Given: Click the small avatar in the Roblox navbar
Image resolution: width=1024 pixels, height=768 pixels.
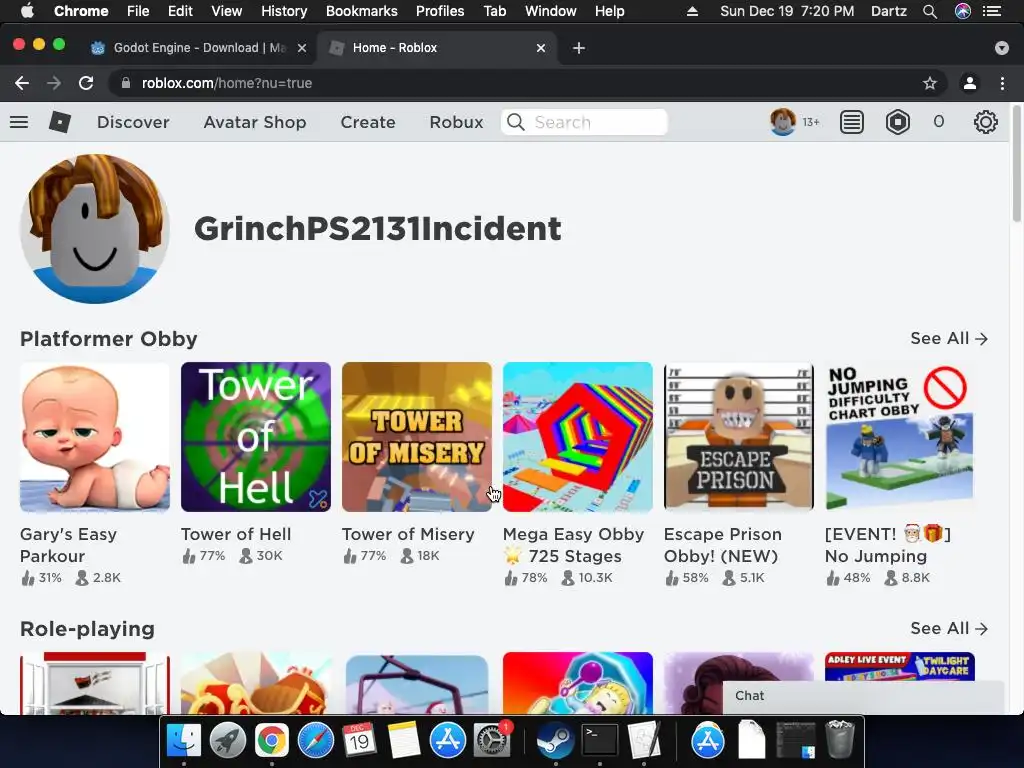Looking at the screenshot, I should point(782,122).
